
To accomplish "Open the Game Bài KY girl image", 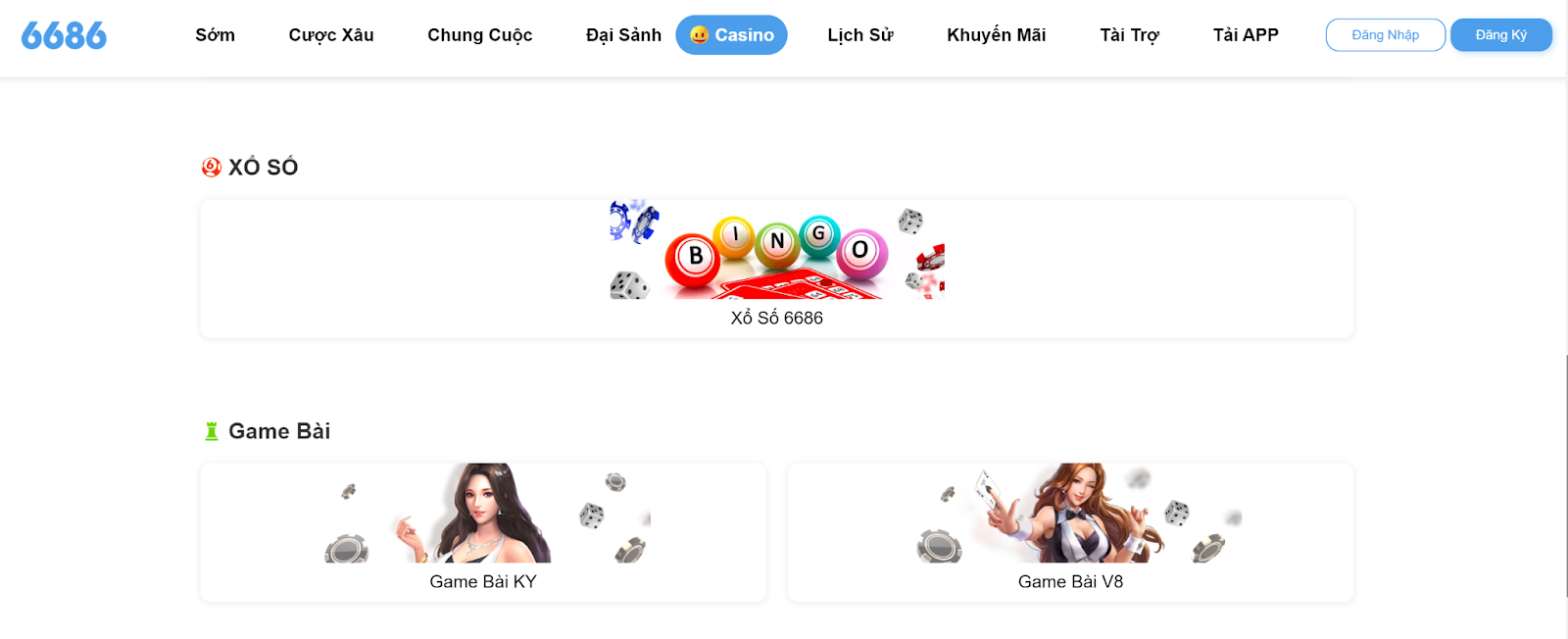I will 483,513.
